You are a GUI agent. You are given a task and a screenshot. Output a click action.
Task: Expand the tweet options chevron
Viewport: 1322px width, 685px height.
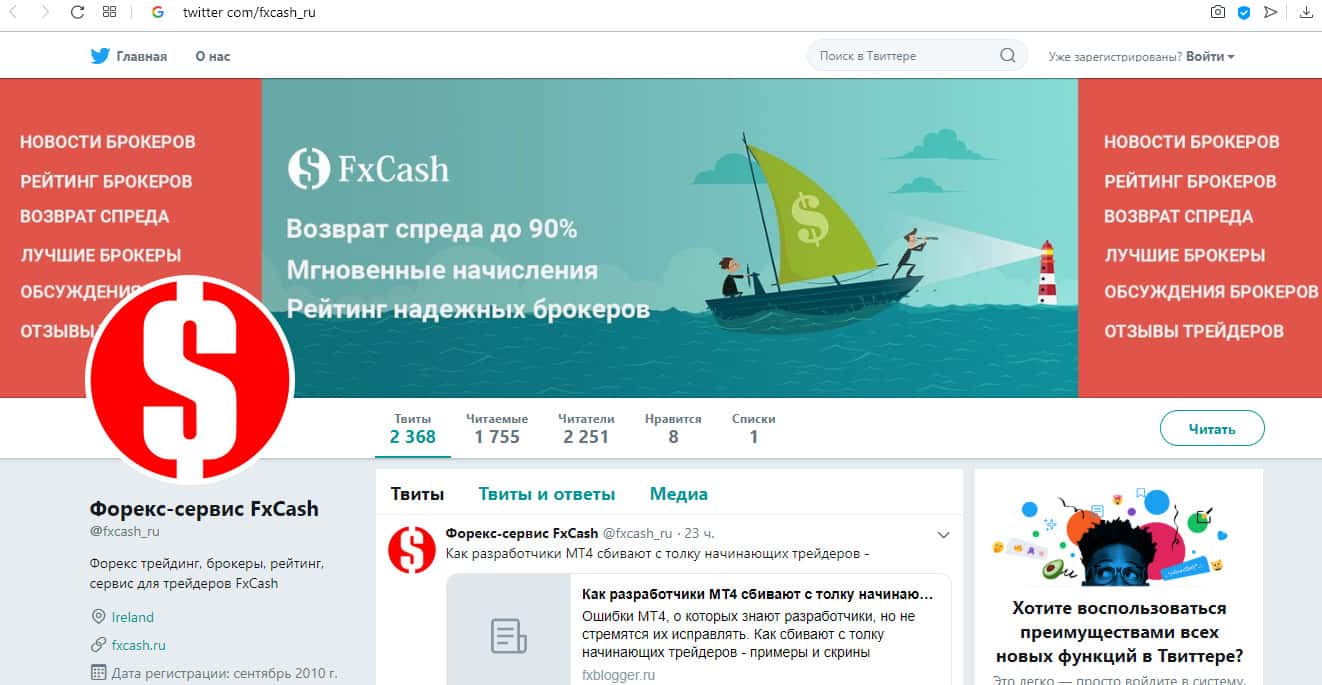tap(943, 535)
